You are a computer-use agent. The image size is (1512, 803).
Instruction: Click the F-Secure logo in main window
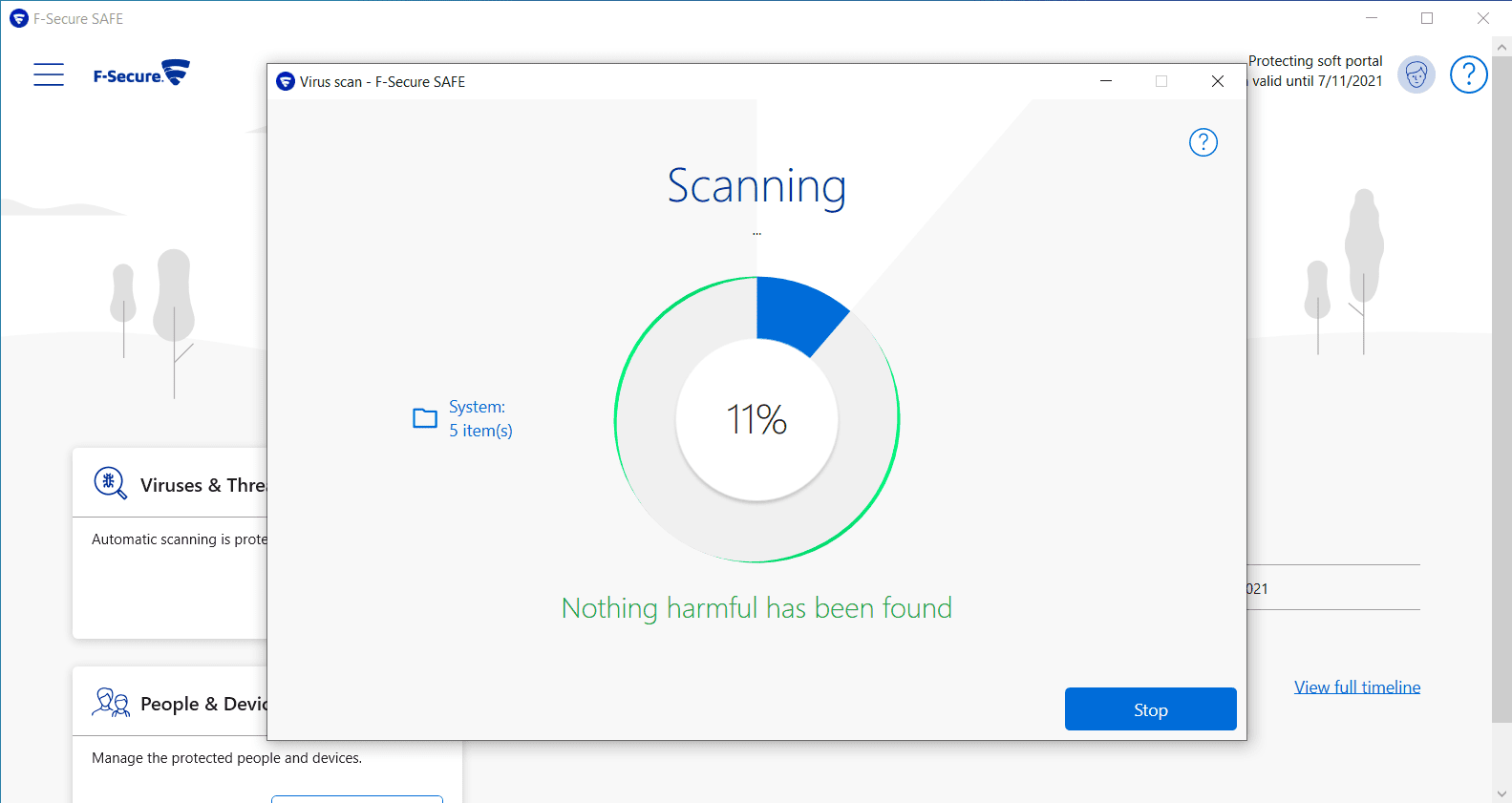click(x=141, y=74)
